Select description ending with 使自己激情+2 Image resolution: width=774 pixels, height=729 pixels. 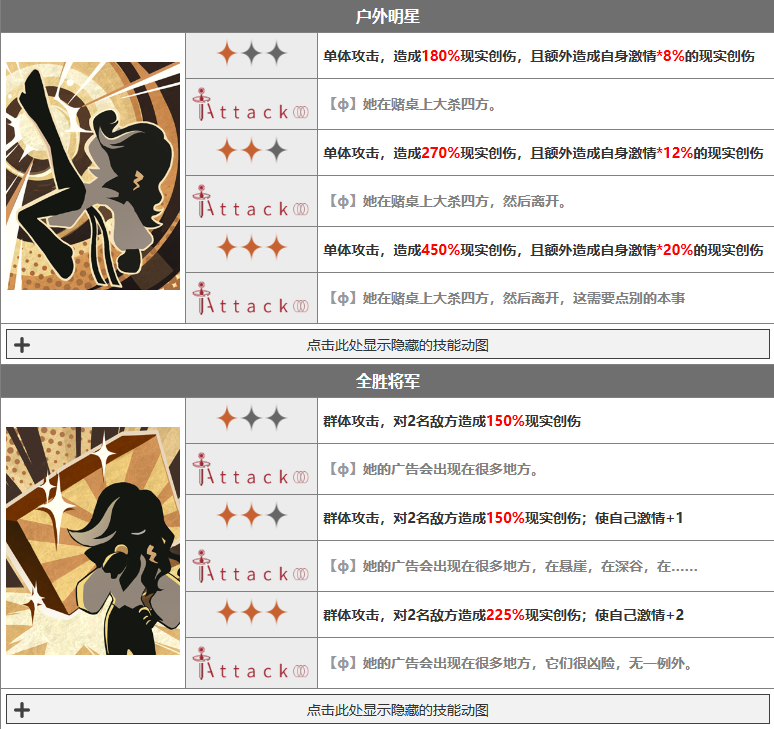[x=503, y=615]
